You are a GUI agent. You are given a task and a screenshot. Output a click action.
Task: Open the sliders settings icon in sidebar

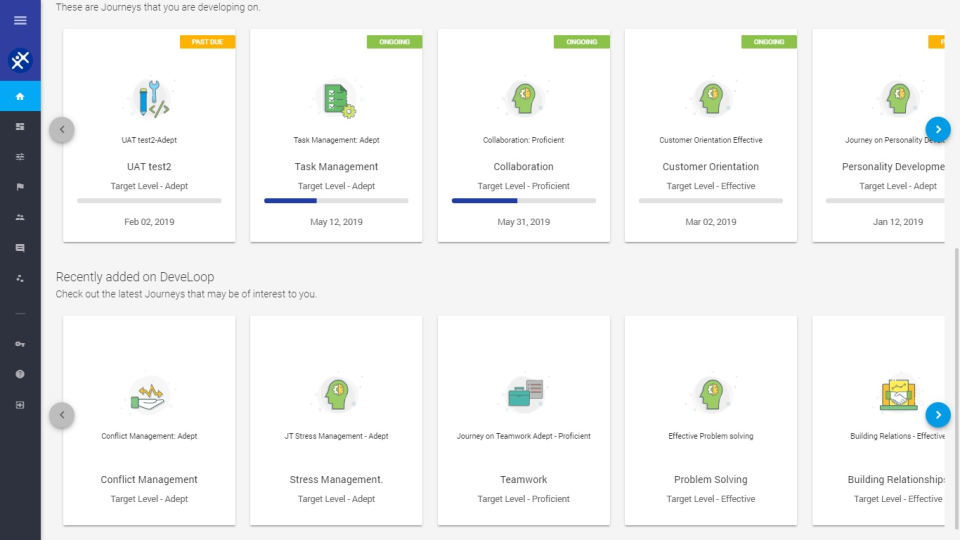[x=20, y=157]
